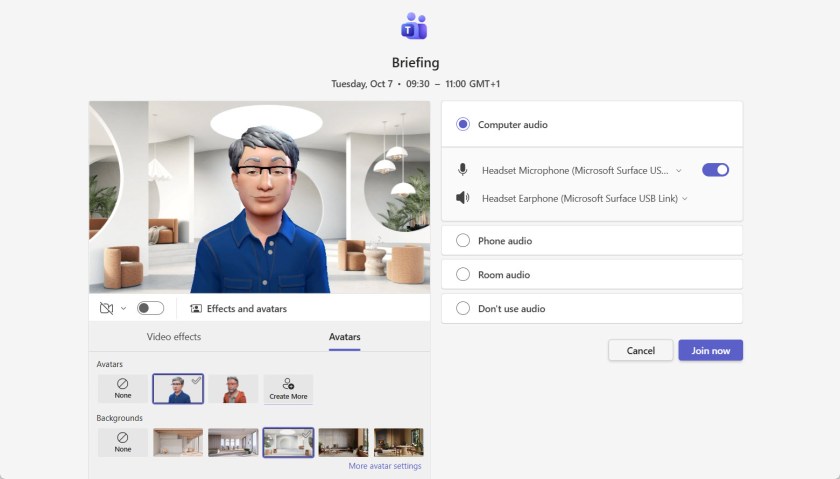The height and width of the screenshot is (479, 840).
Task: Select the Phone audio radio button
Action: (x=463, y=241)
